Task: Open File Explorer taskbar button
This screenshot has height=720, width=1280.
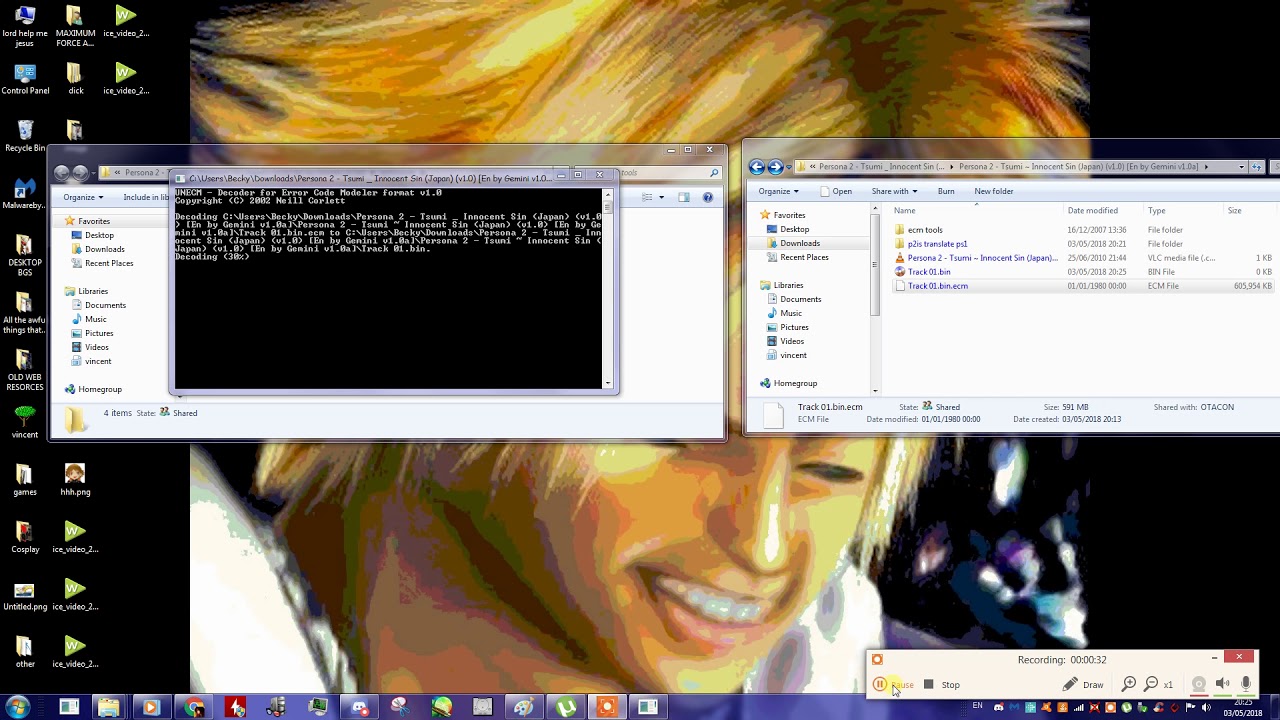Action: [109, 707]
